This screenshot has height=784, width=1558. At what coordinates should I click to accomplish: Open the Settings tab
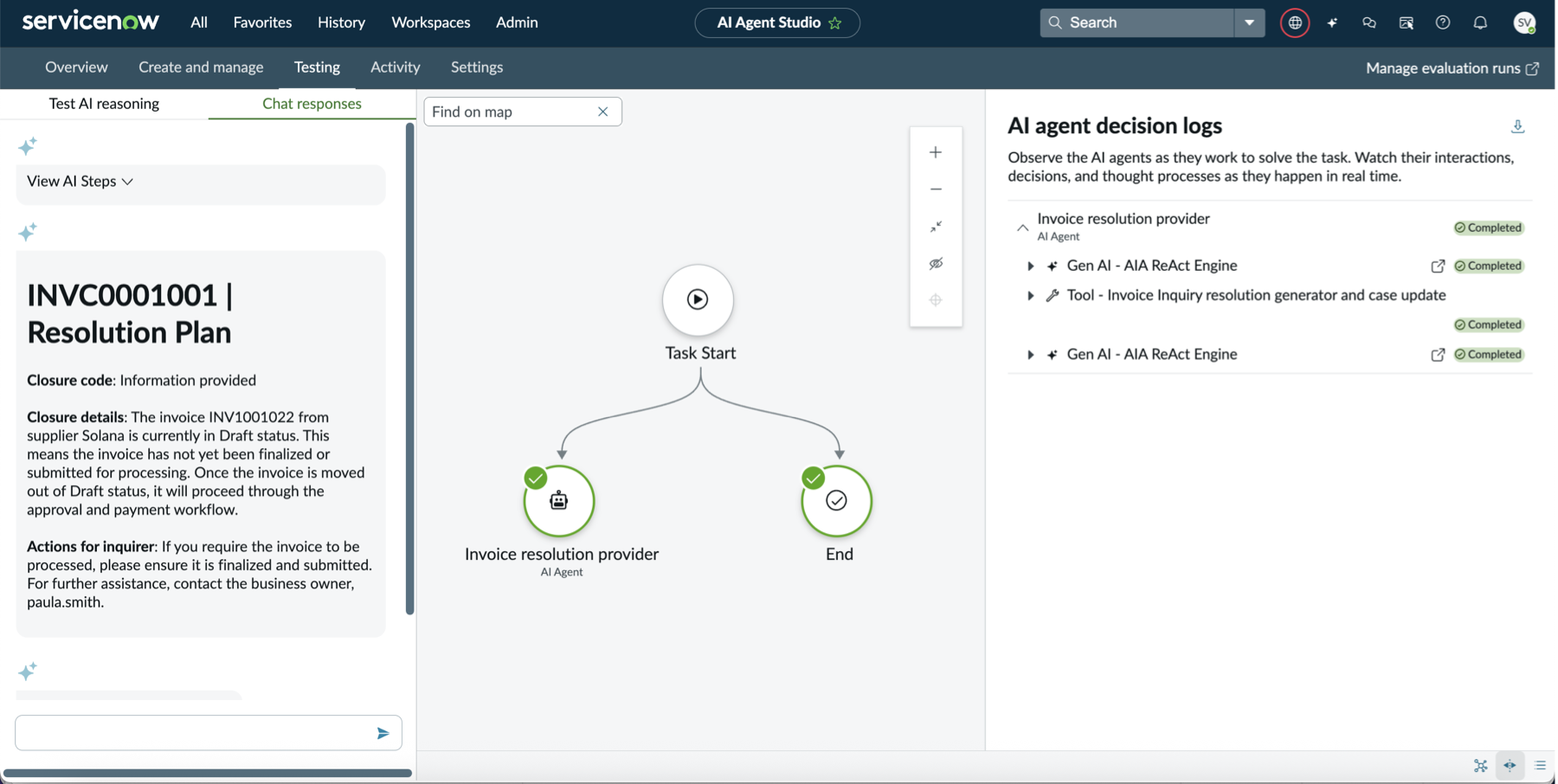click(477, 67)
